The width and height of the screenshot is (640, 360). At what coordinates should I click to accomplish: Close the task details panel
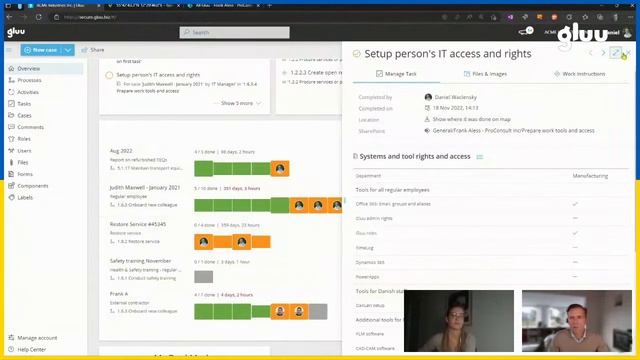click(629, 53)
